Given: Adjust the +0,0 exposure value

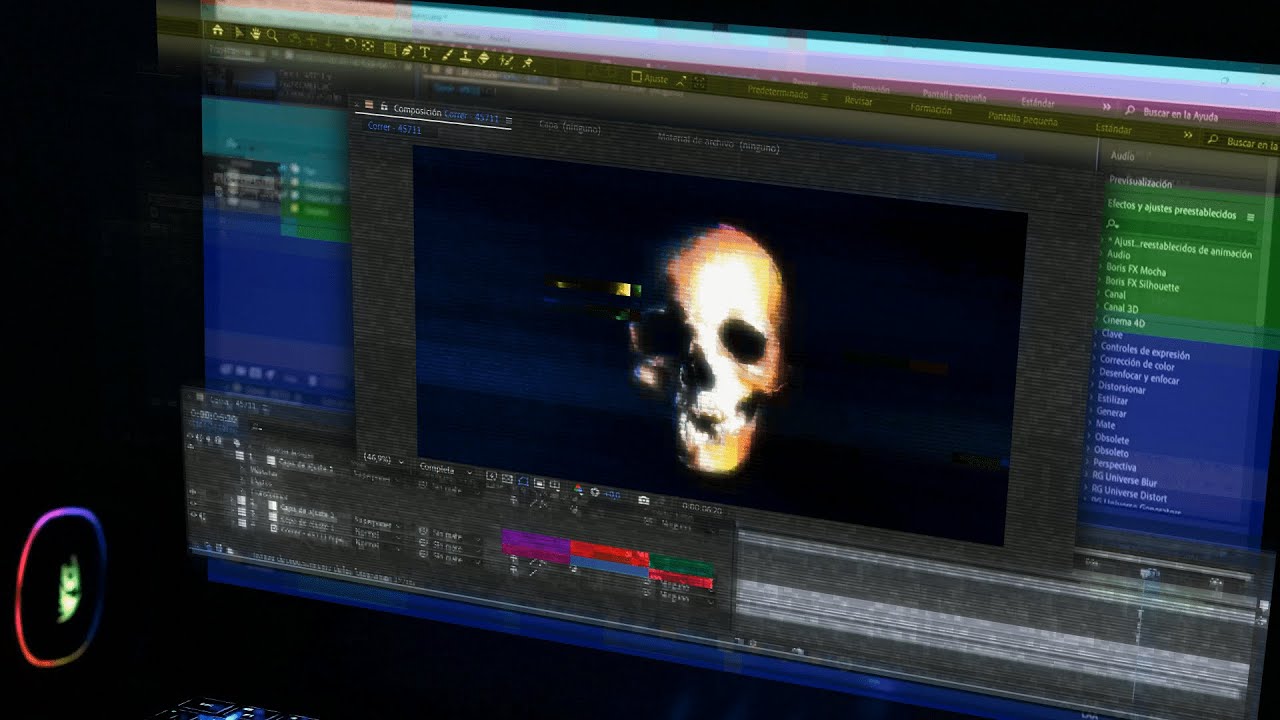Looking at the screenshot, I should [x=613, y=495].
